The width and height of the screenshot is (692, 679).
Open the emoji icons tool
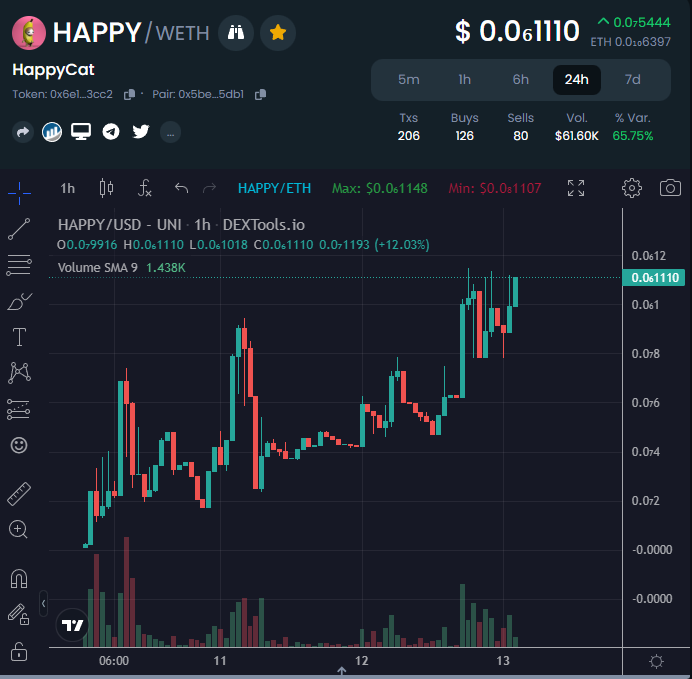tap(19, 445)
